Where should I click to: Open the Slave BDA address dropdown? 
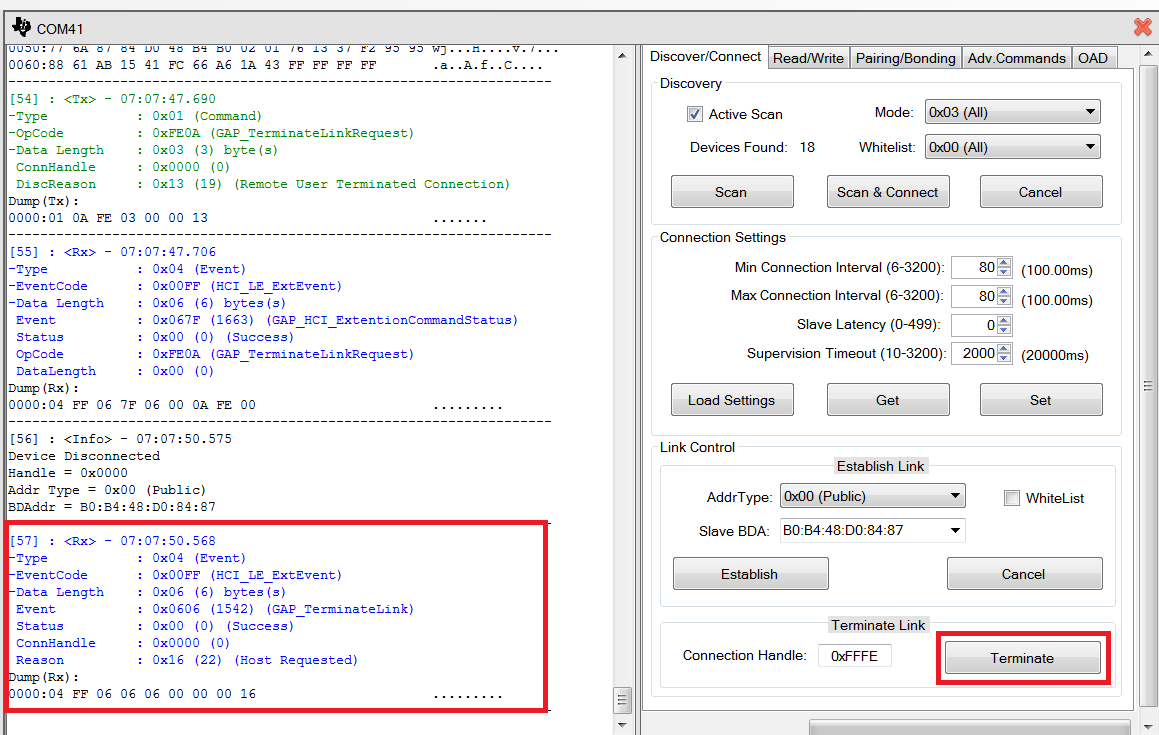[x=872, y=530]
